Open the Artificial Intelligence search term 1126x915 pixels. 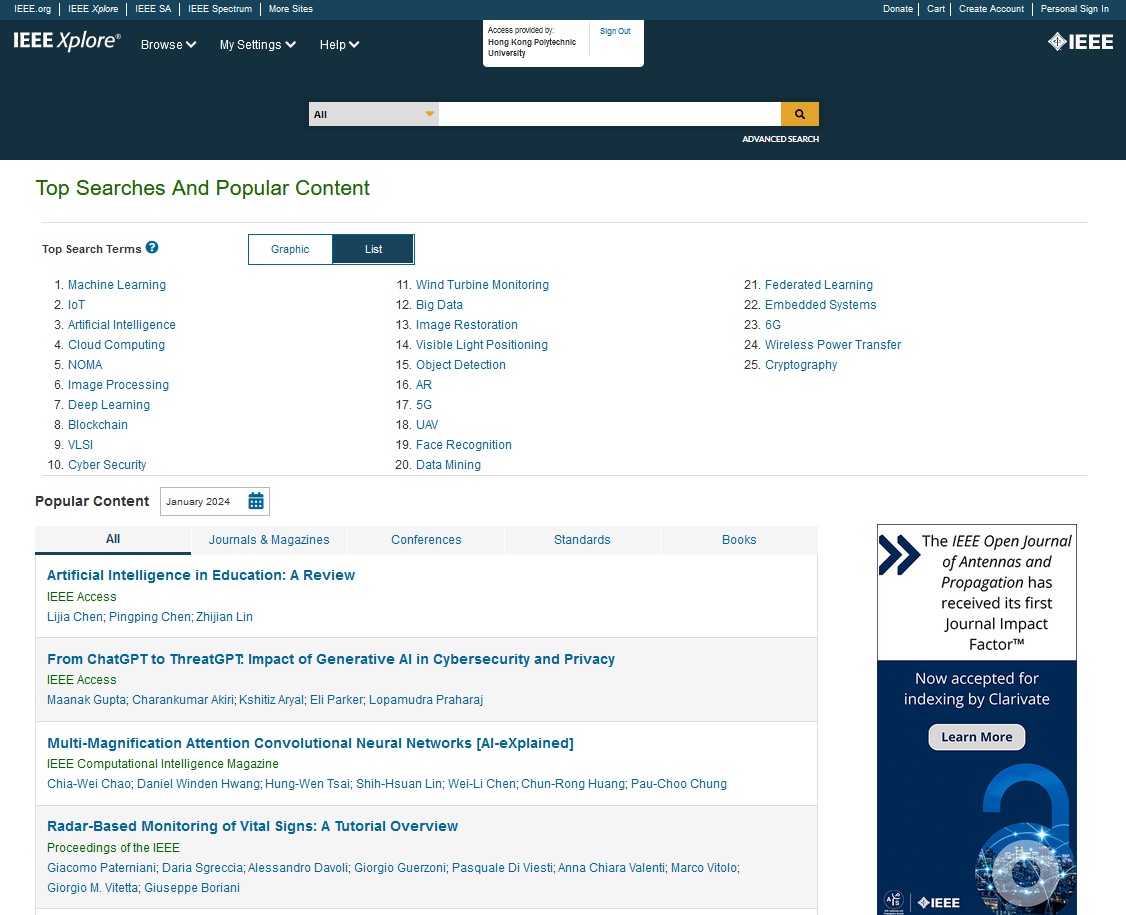coord(122,325)
